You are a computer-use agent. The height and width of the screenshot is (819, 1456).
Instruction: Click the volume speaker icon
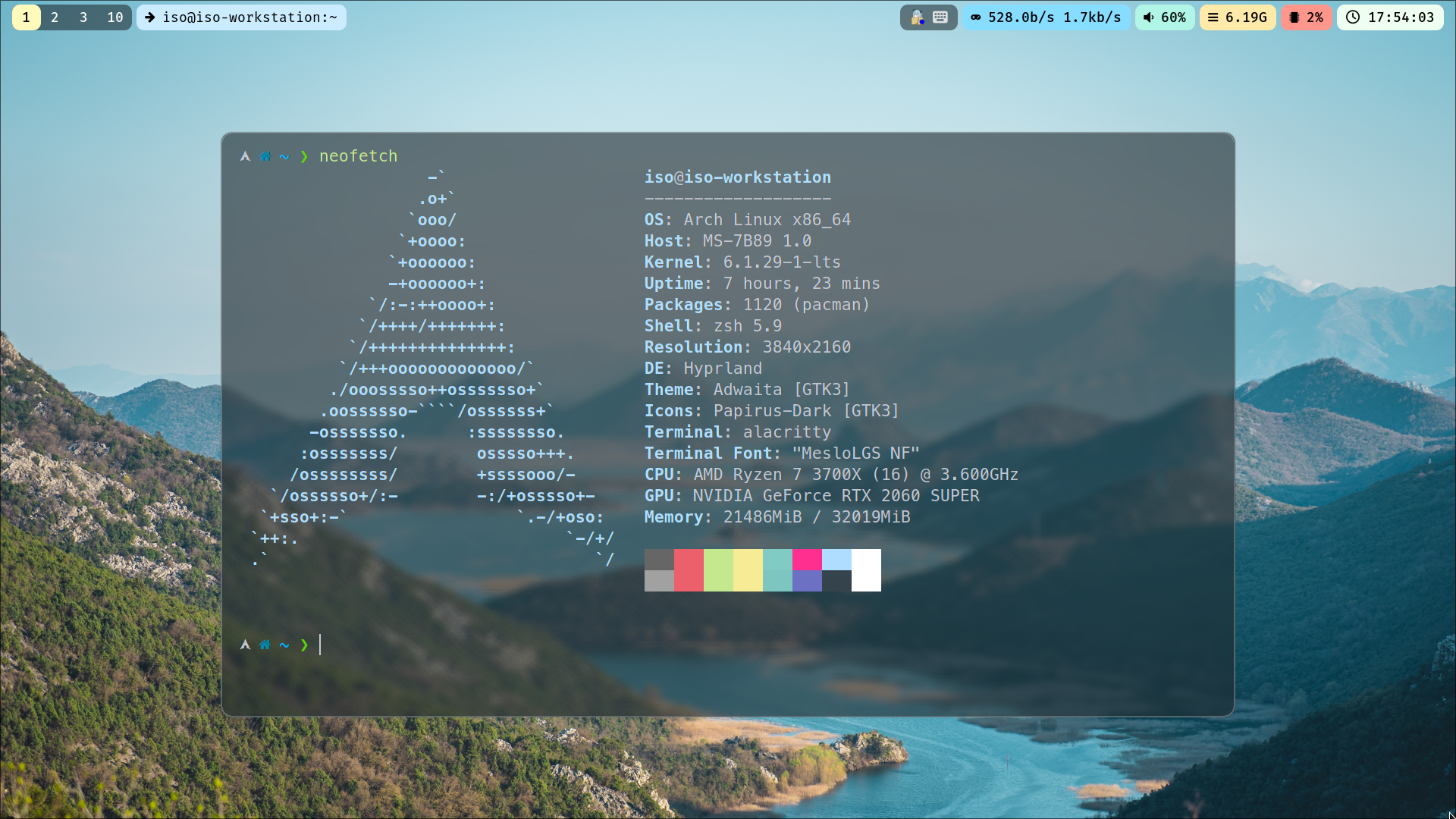click(1149, 17)
